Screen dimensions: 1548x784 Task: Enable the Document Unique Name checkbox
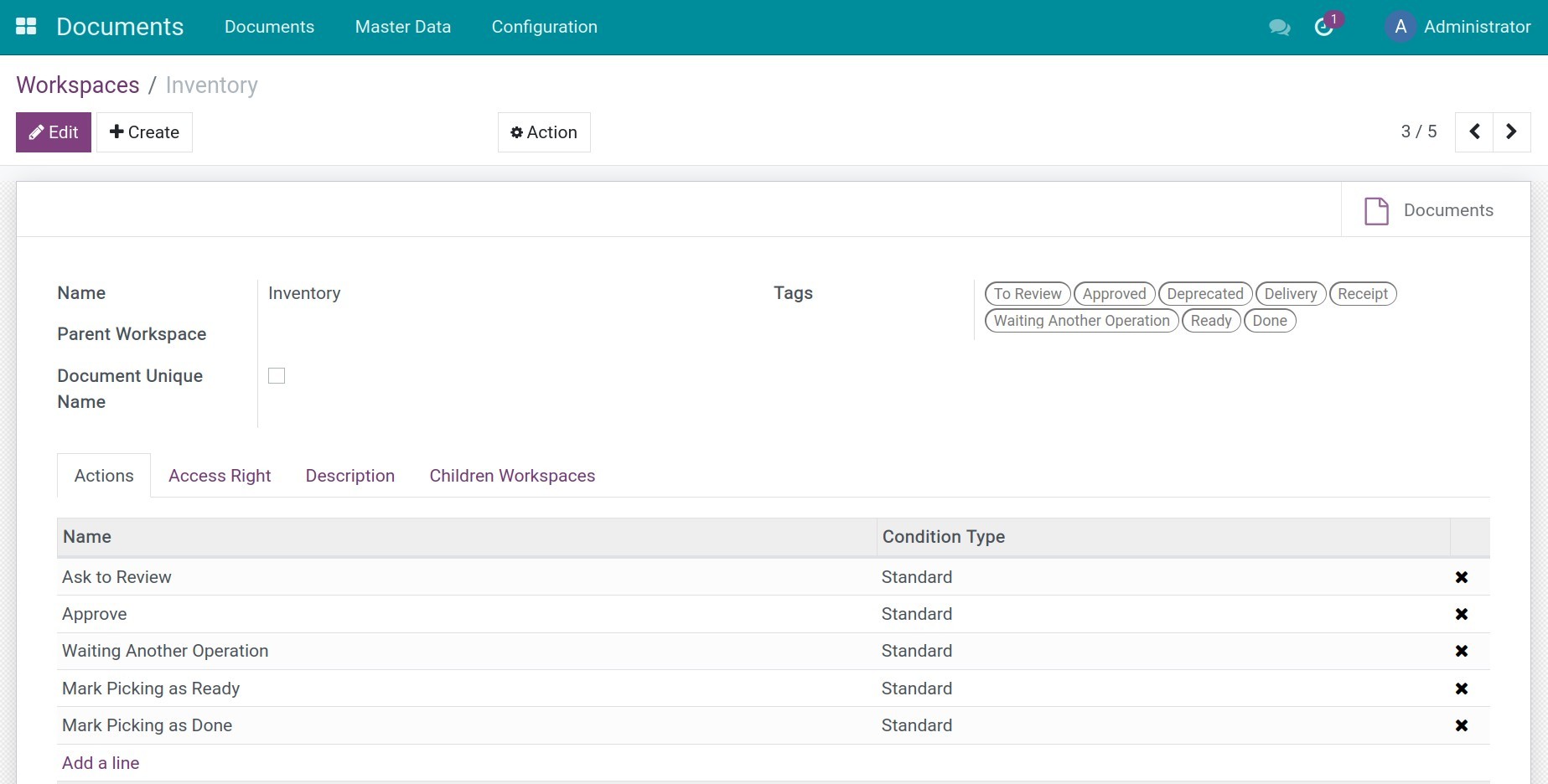point(277,375)
